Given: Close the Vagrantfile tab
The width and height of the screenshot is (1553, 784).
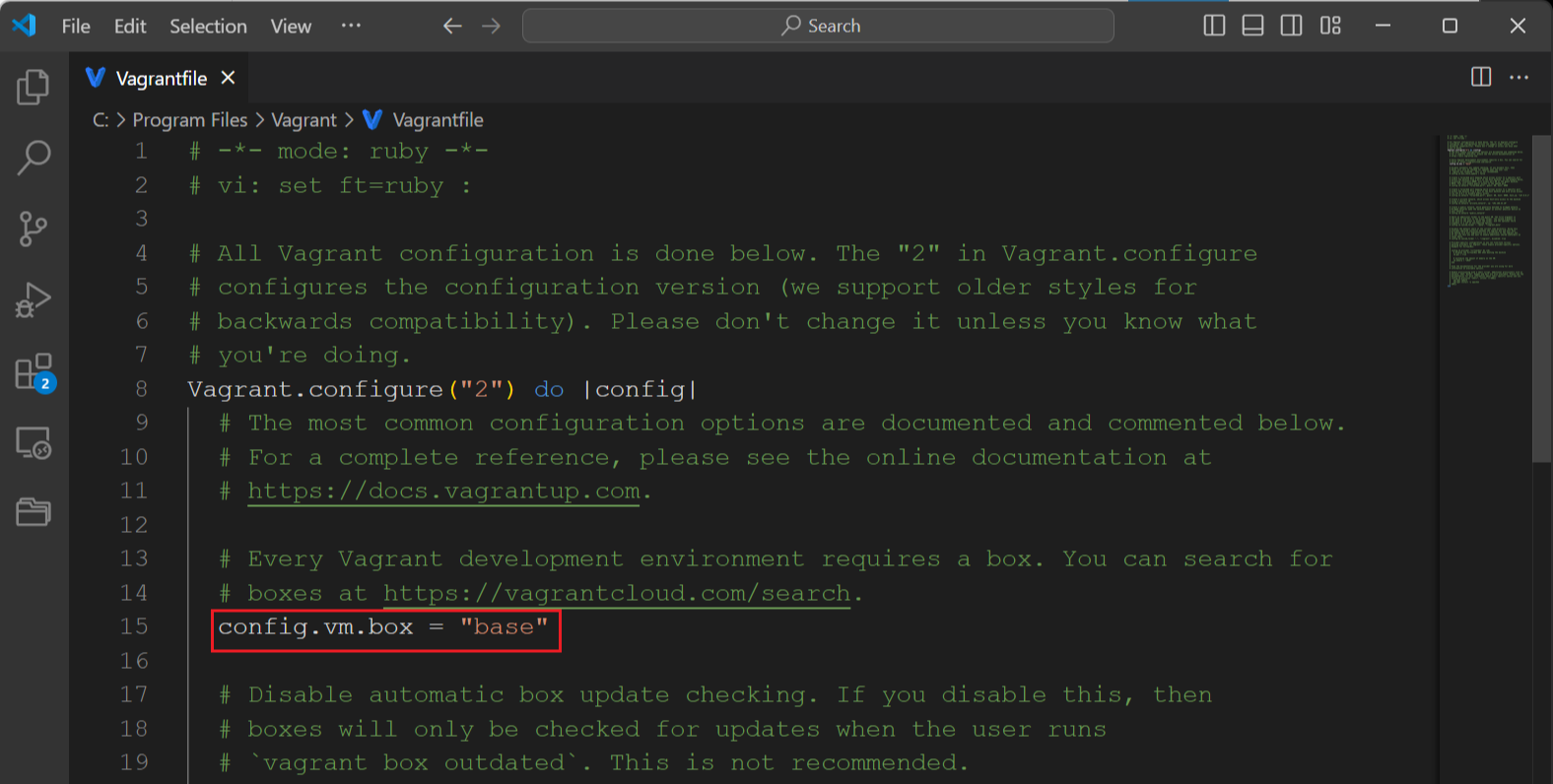Looking at the screenshot, I should coord(228,77).
